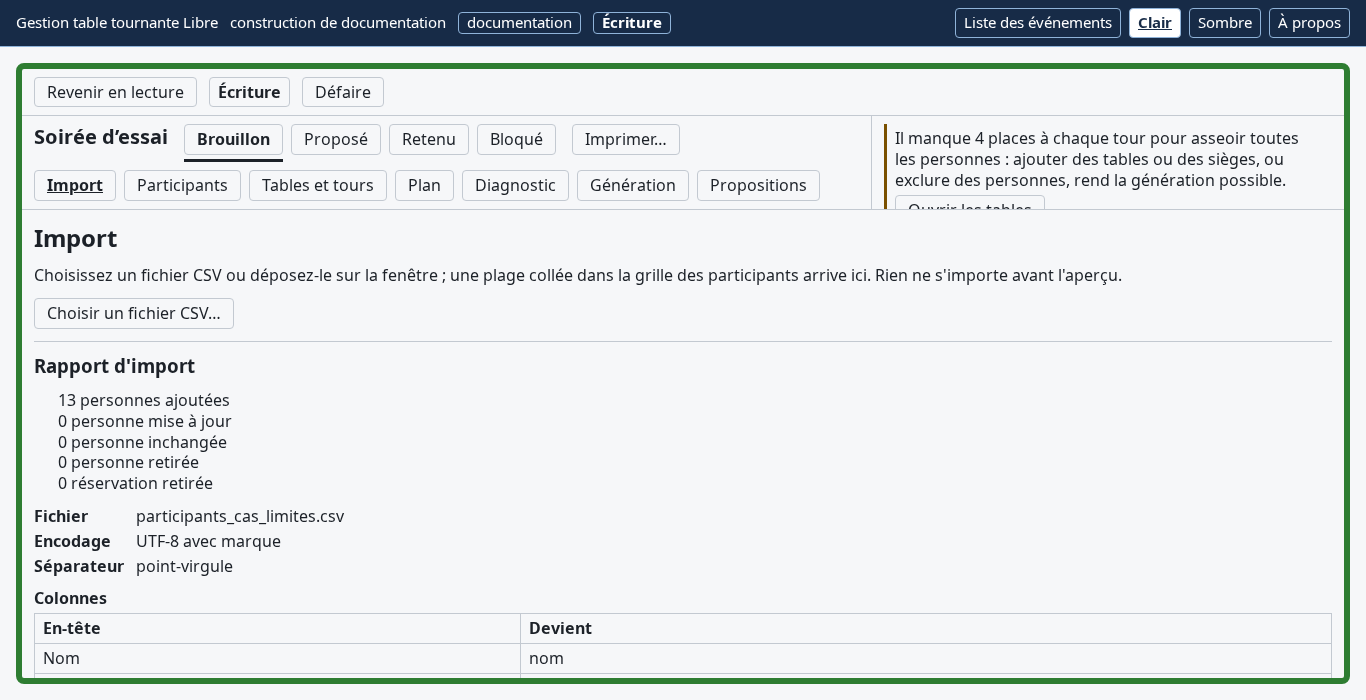Click Revenir en lecture

[x=115, y=92]
